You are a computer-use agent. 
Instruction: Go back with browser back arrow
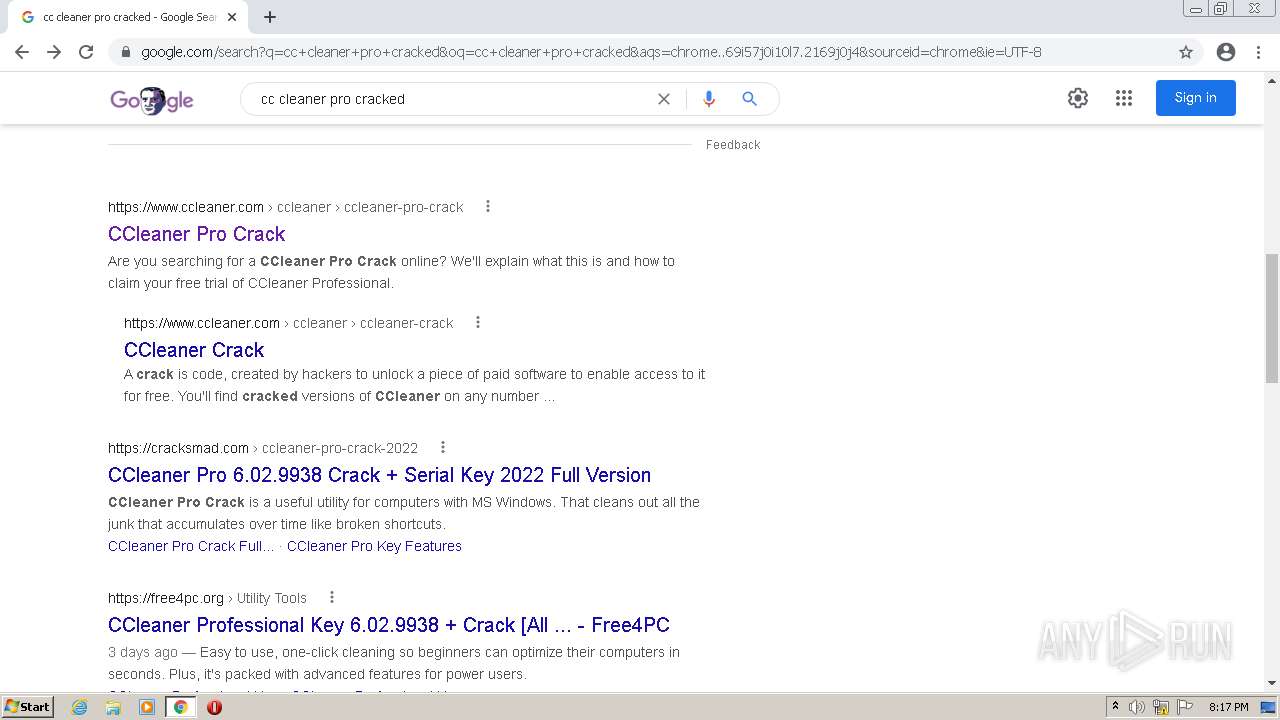coord(22,52)
